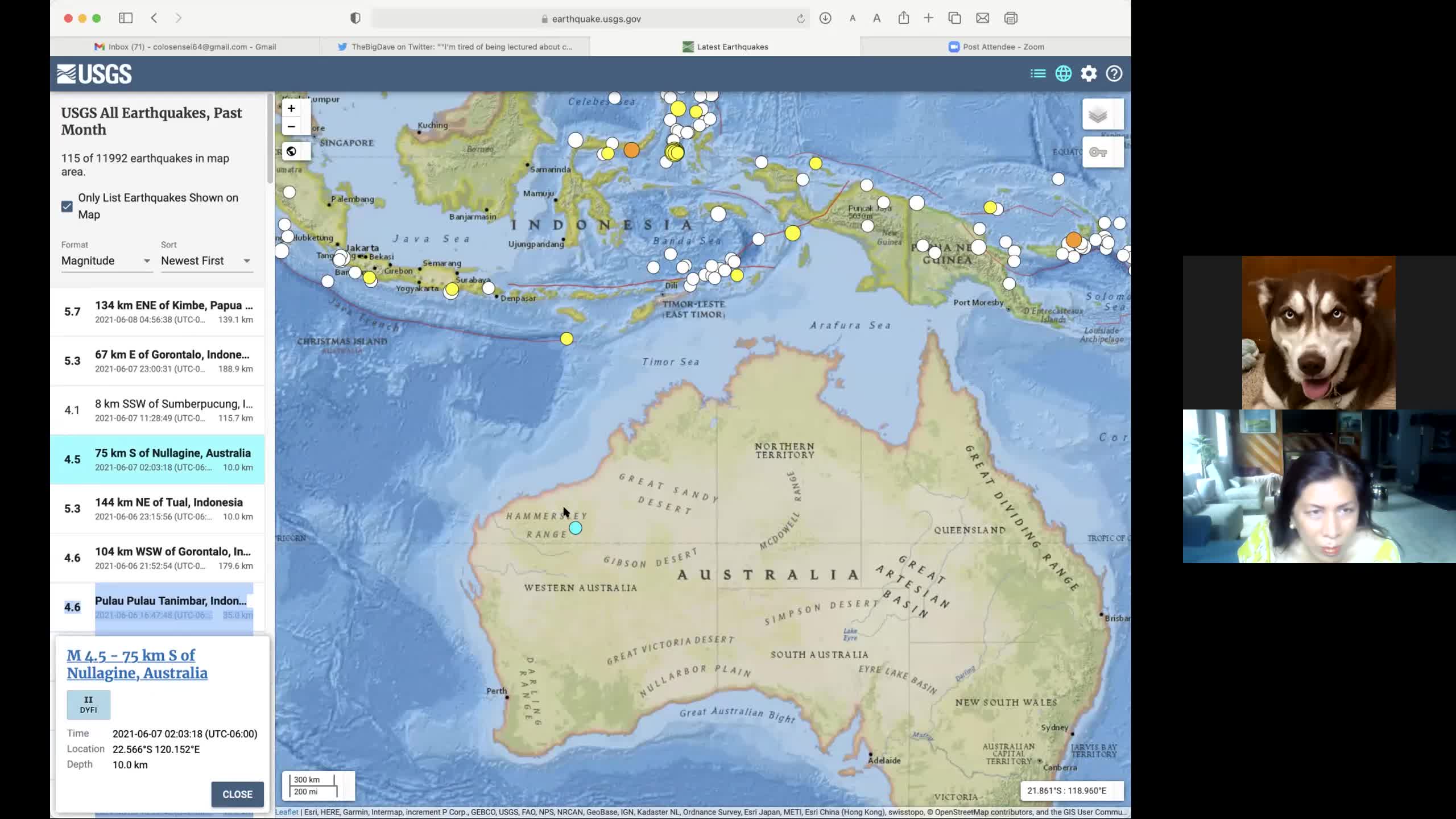The height and width of the screenshot is (819, 1456).
Task: Click the CLOSE button in popup
Action: (237, 795)
